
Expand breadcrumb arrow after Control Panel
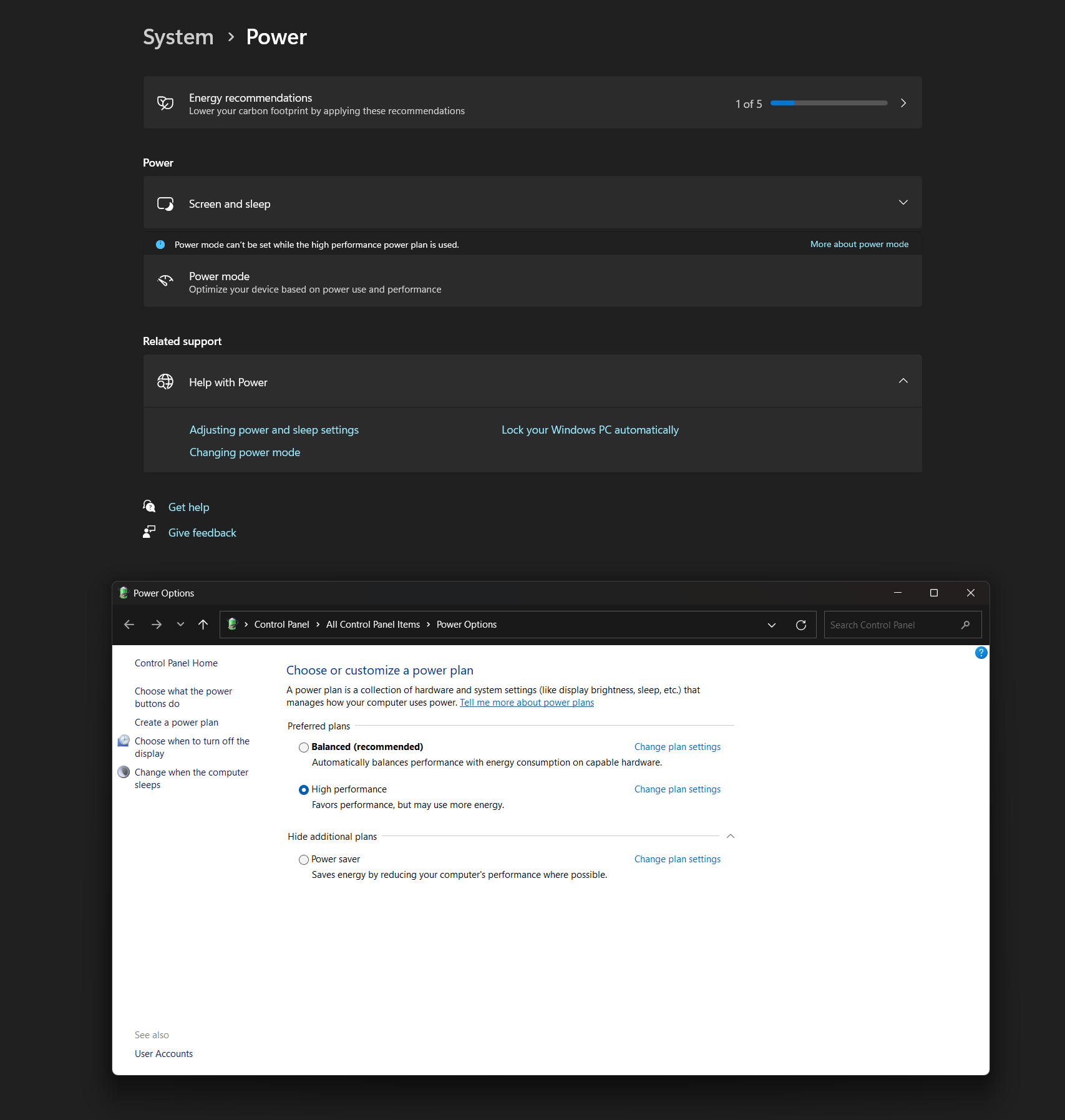pos(318,625)
